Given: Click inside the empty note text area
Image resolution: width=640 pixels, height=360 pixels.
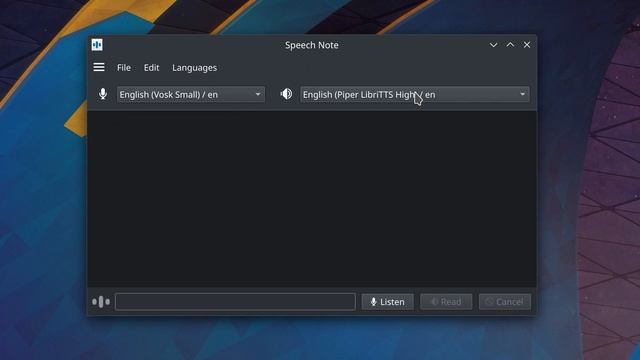Looking at the screenshot, I should tap(312, 199).
